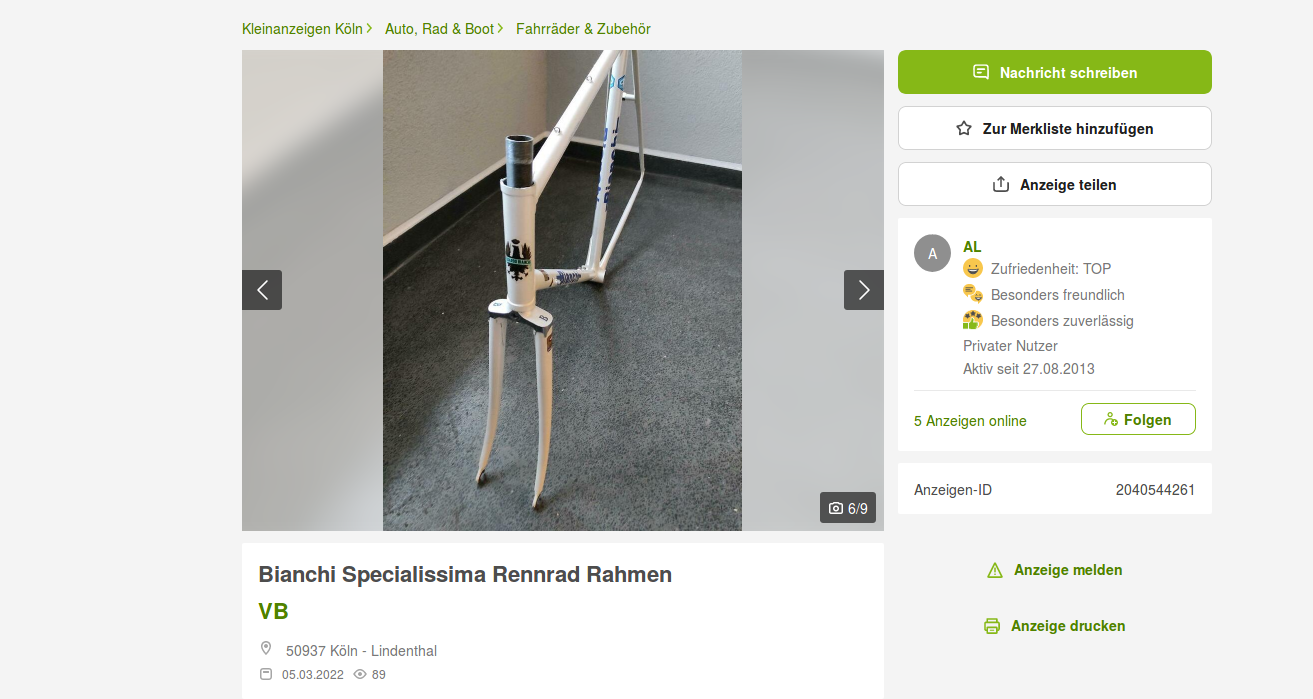View seller's 5 Anzeigen online

(970, 421)
